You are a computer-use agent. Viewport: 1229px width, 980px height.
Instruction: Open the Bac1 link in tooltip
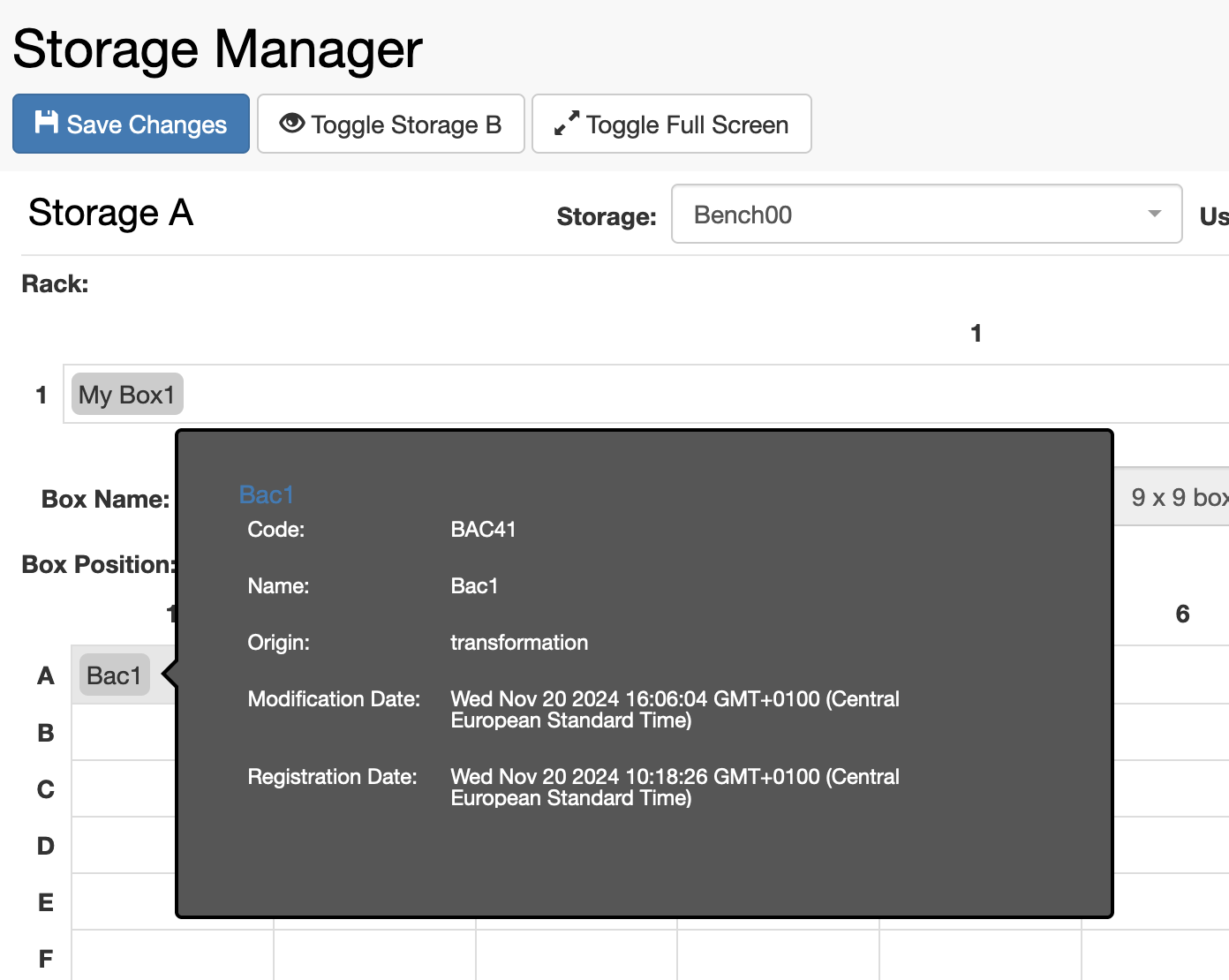(x=266, y=494)
